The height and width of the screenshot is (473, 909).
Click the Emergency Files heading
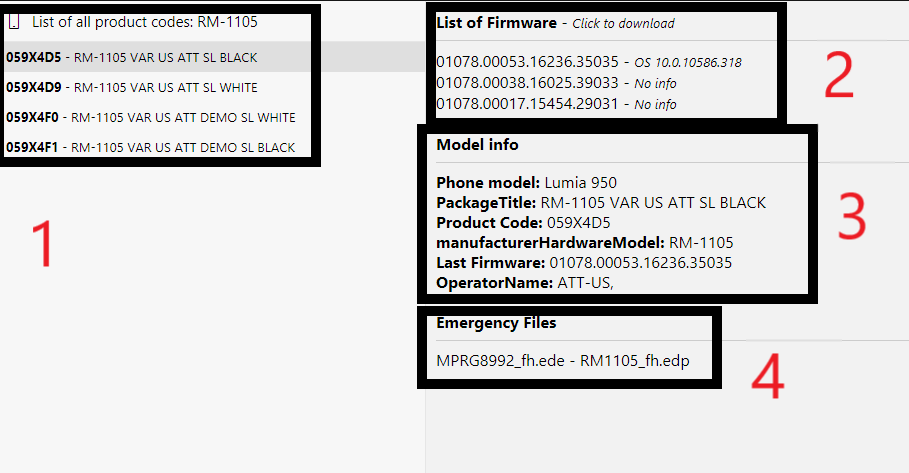click(x=496, y=323)
